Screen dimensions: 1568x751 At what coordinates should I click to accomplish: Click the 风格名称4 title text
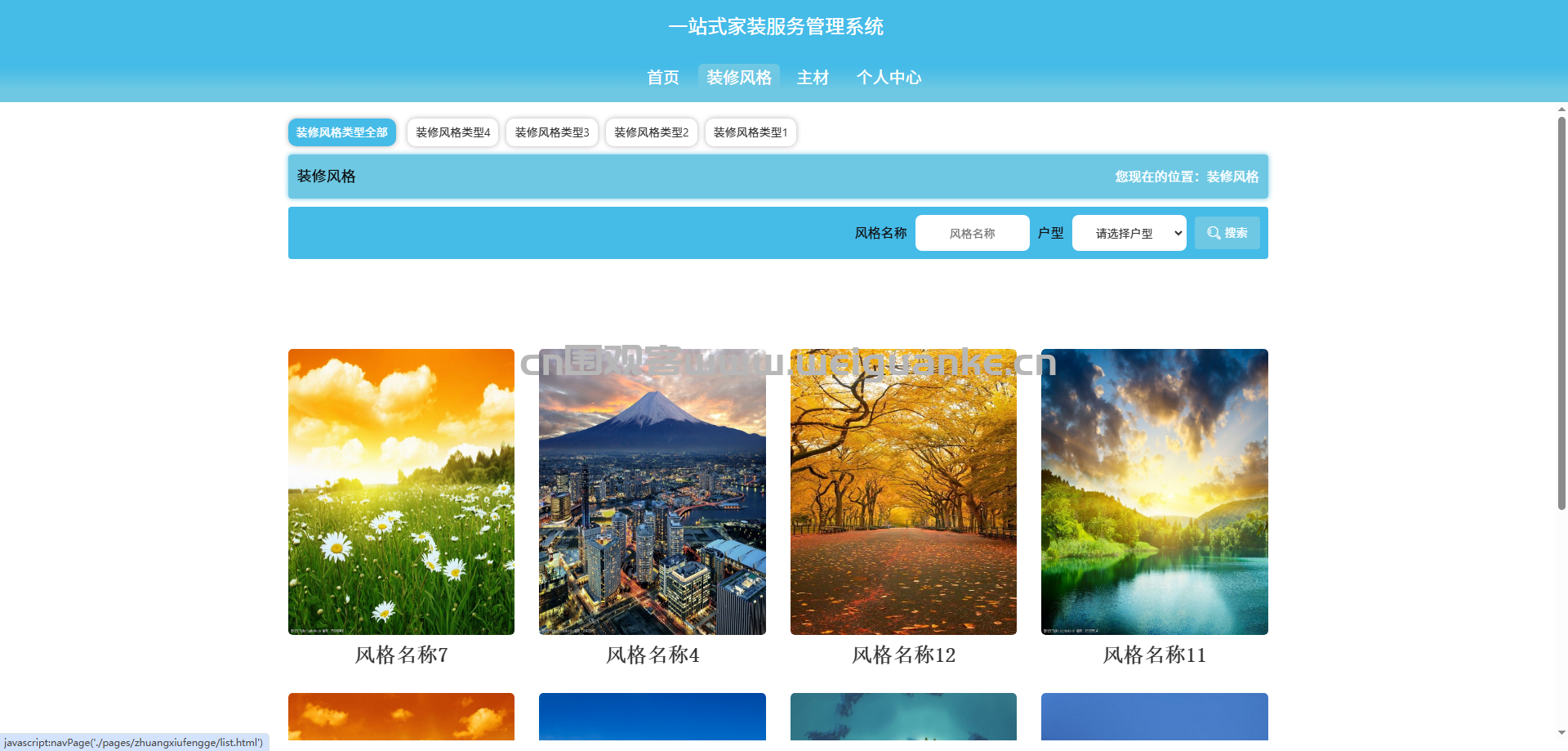[653, 655]
